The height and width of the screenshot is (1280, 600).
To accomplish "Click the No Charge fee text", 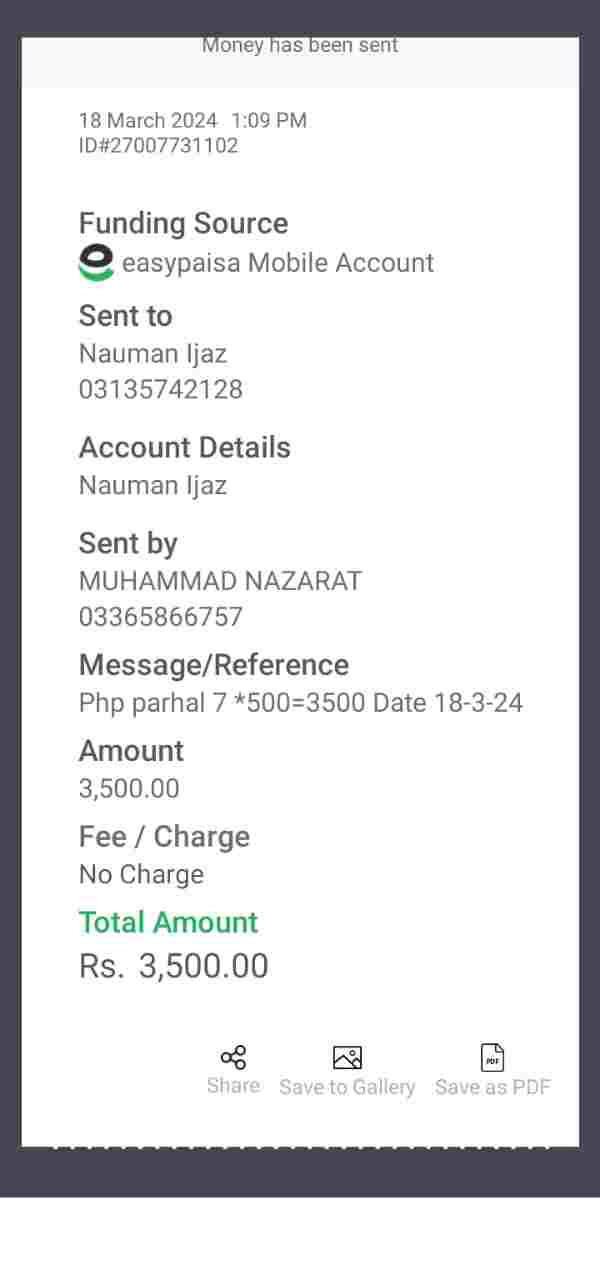I will [141, 875].
